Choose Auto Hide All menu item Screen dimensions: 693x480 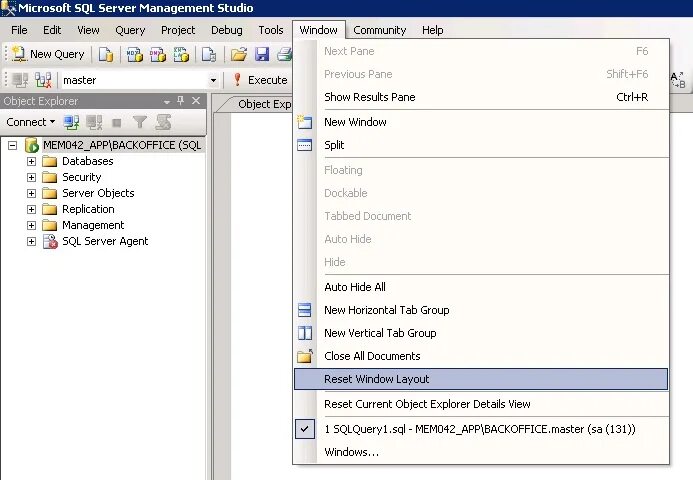click(482, 287)
